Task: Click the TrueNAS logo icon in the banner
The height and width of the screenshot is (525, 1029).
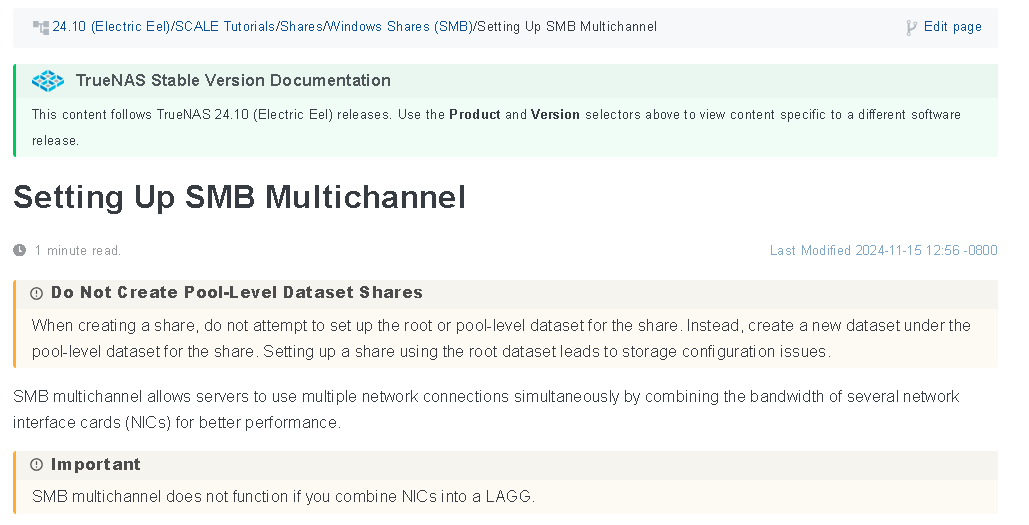Action: pos(48,81)
